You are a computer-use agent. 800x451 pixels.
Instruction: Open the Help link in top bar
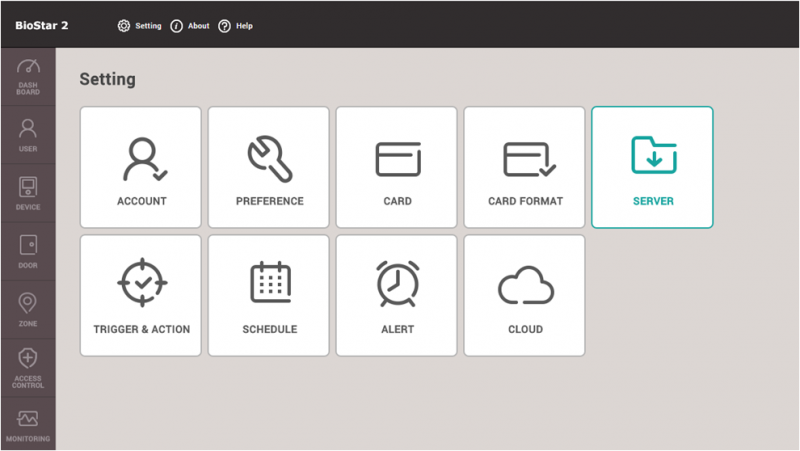(x=236, y=26)
